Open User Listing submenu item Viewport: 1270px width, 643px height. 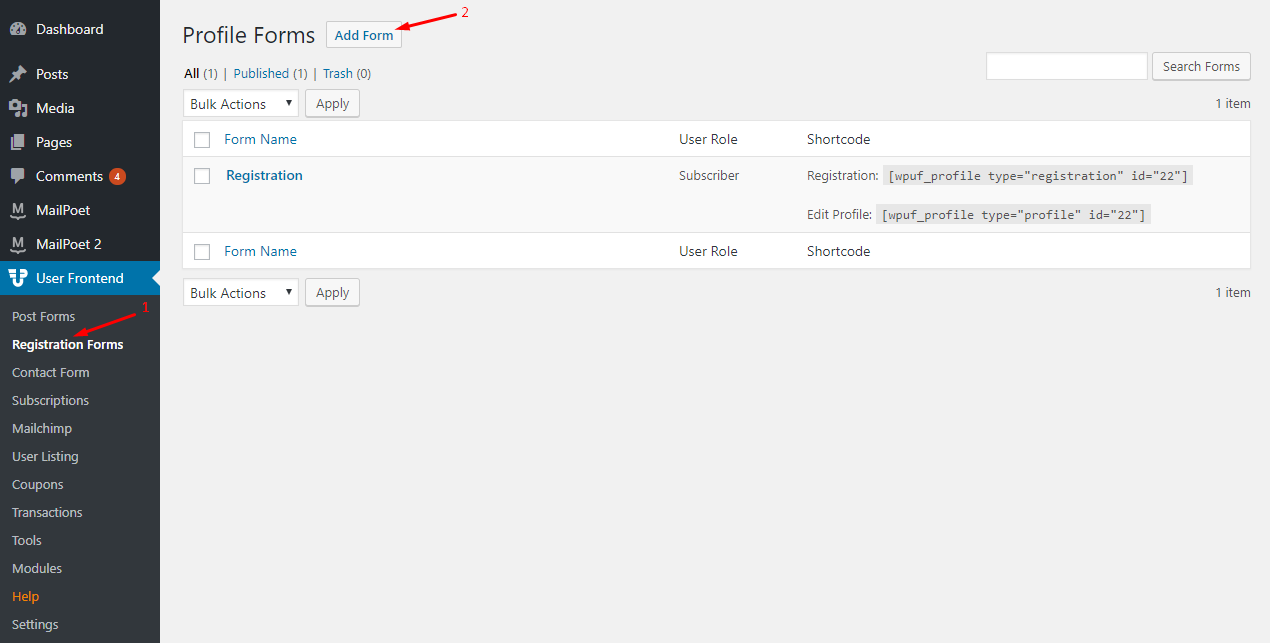pyautogui.click(x=45, y=456)
